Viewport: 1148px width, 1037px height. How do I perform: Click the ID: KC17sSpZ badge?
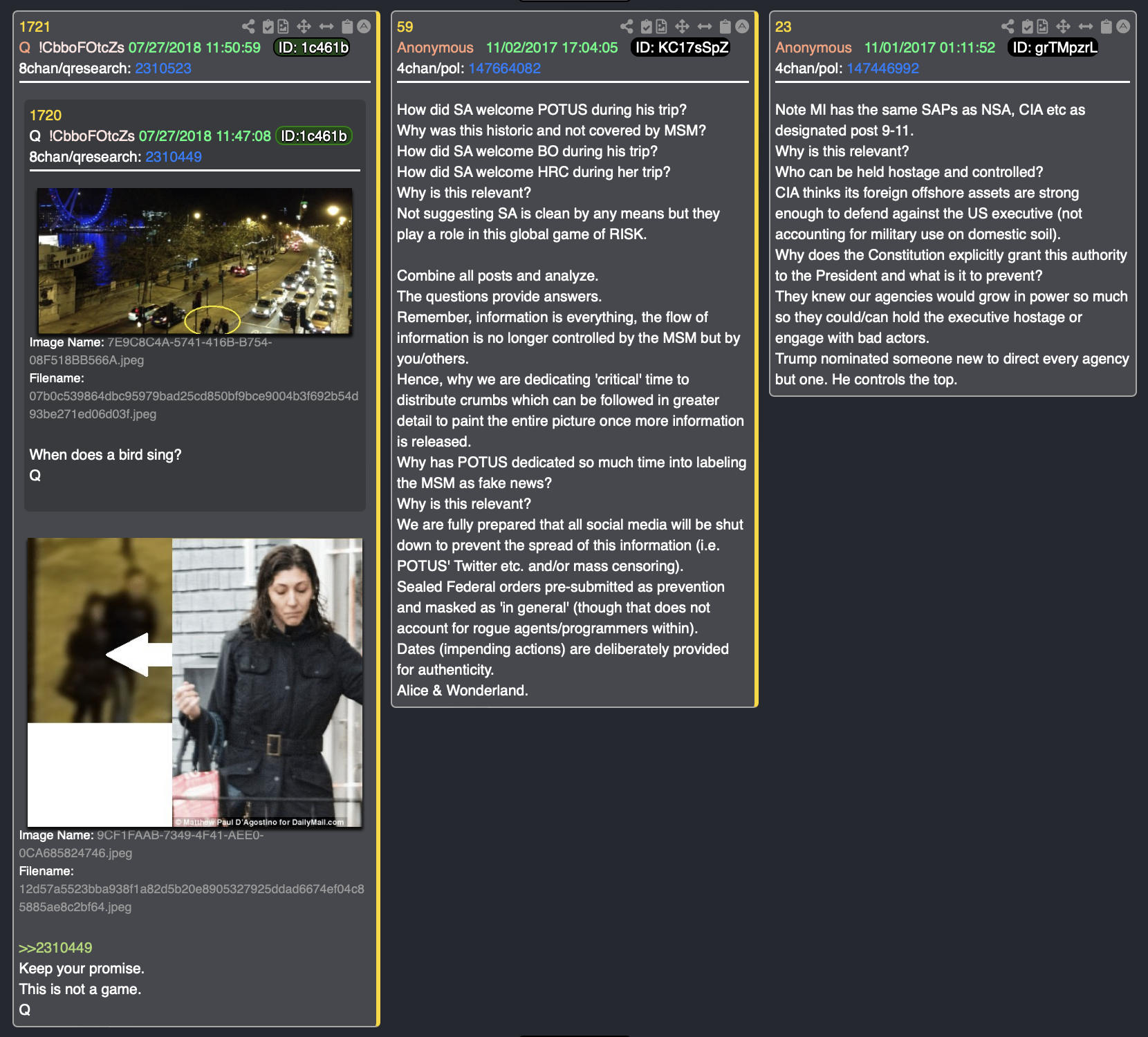681,48
